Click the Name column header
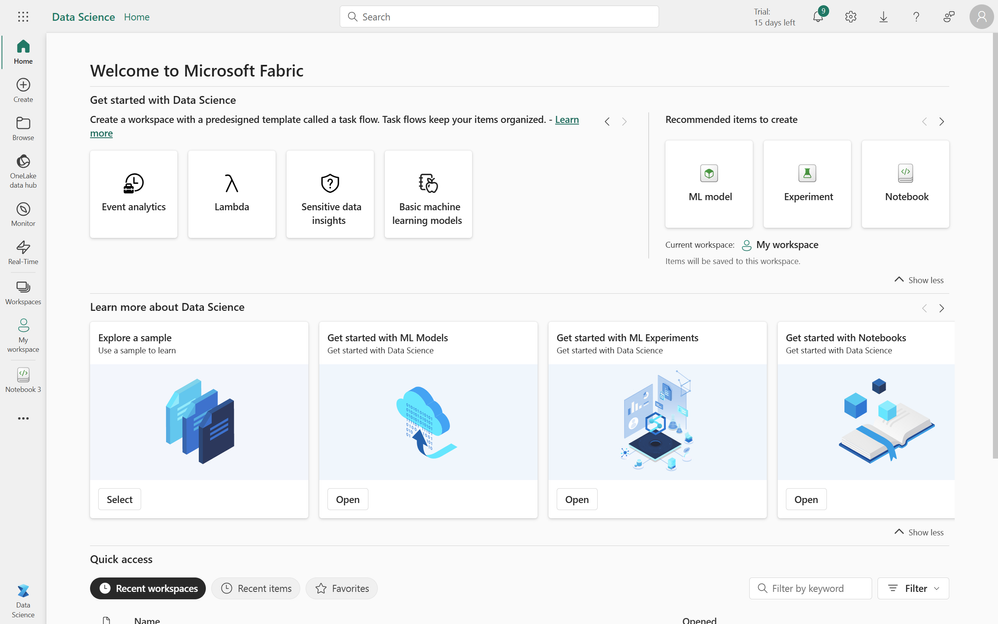Screen dimensions: 998x624 (147, 620)
